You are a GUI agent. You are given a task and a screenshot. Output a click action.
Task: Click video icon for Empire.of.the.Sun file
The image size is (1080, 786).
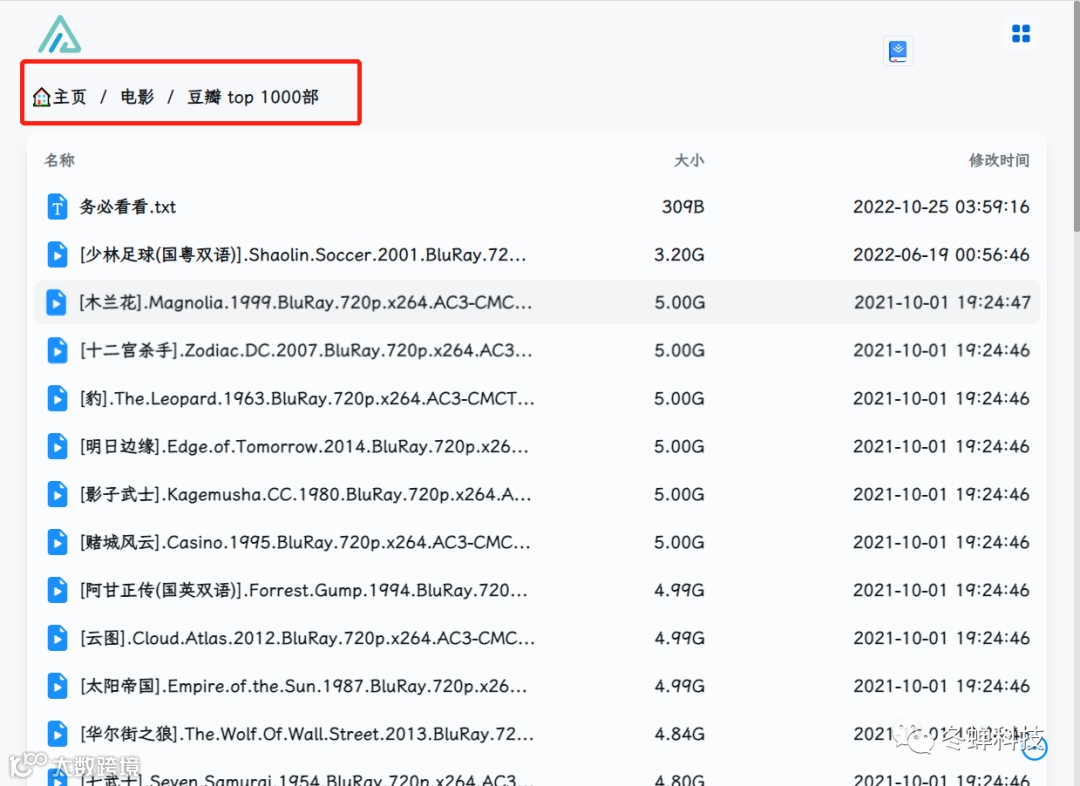tap(57, 686)
